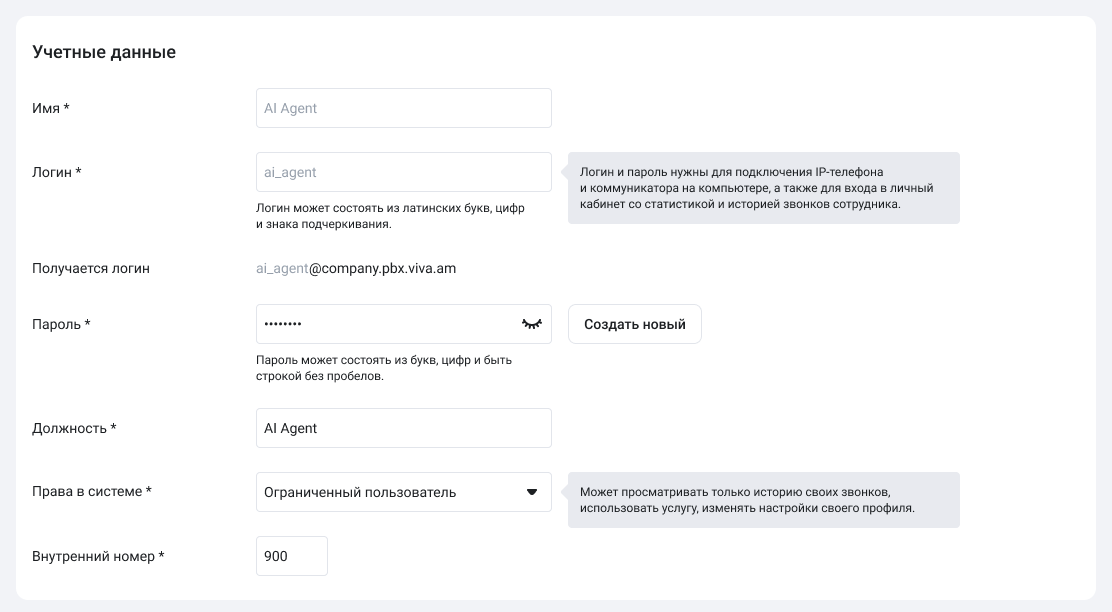1112x612 pixels.
Task: Open the Ограниченный пользователь dropdown
Action: click(x=404, y=492)
